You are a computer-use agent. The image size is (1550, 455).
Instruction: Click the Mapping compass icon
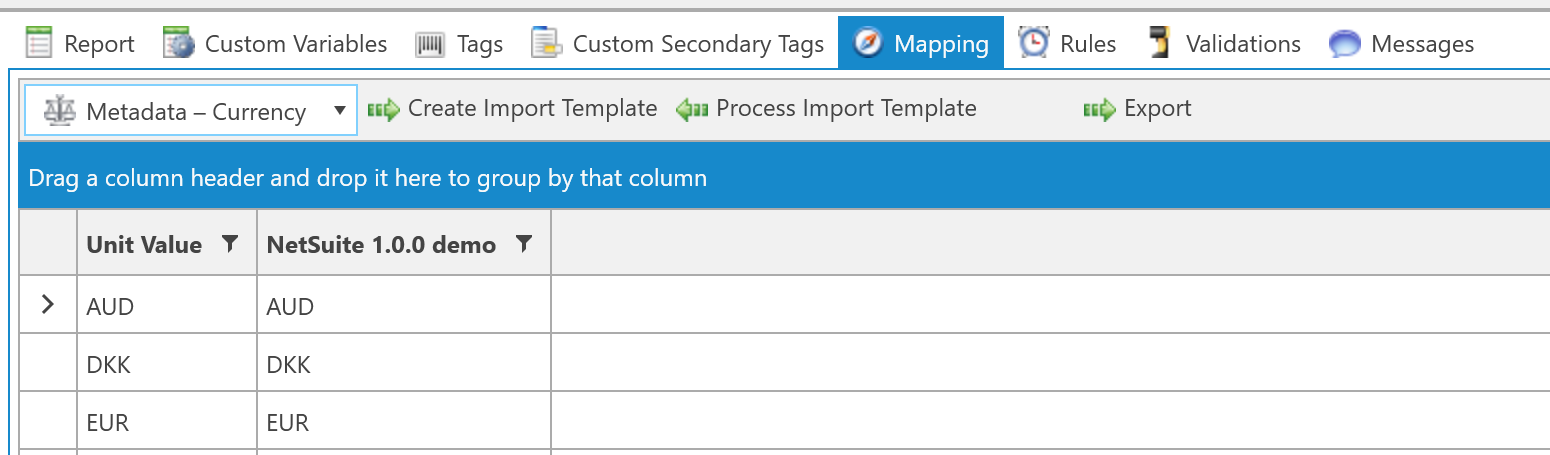(x=867, y=44)
